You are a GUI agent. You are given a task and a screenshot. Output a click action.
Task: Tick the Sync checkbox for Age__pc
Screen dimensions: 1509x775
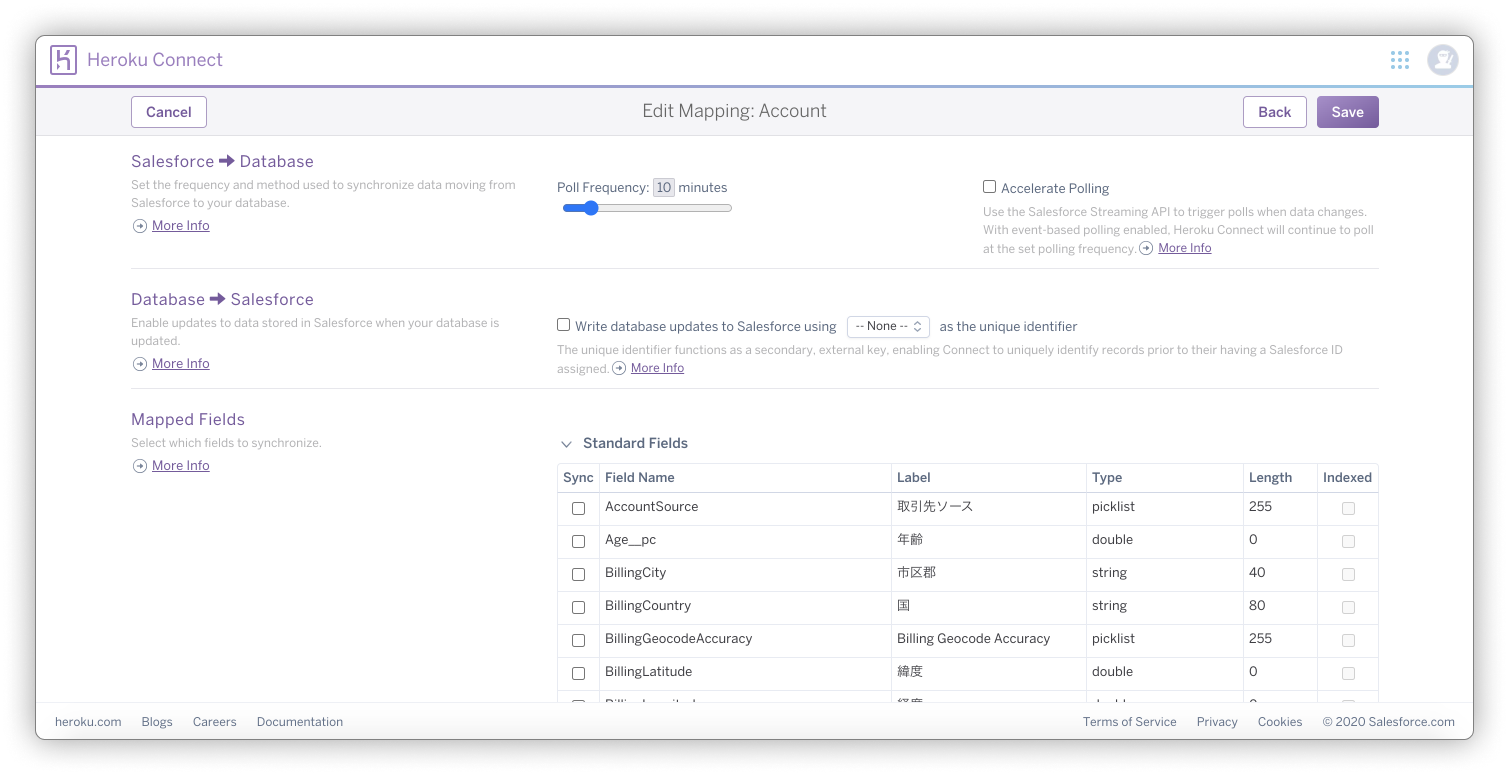click(578, 541)
